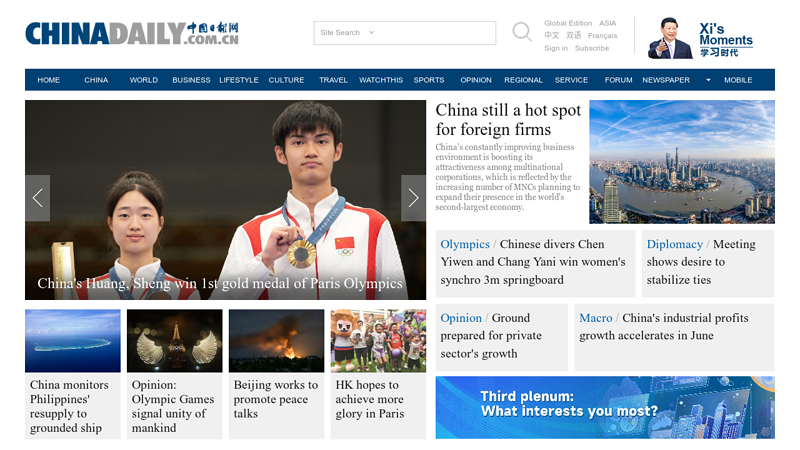Open the bilingual 双语 edition
The height and width of the screenshot is (450, 800).
pyautogui.click(x=573, y=35)
